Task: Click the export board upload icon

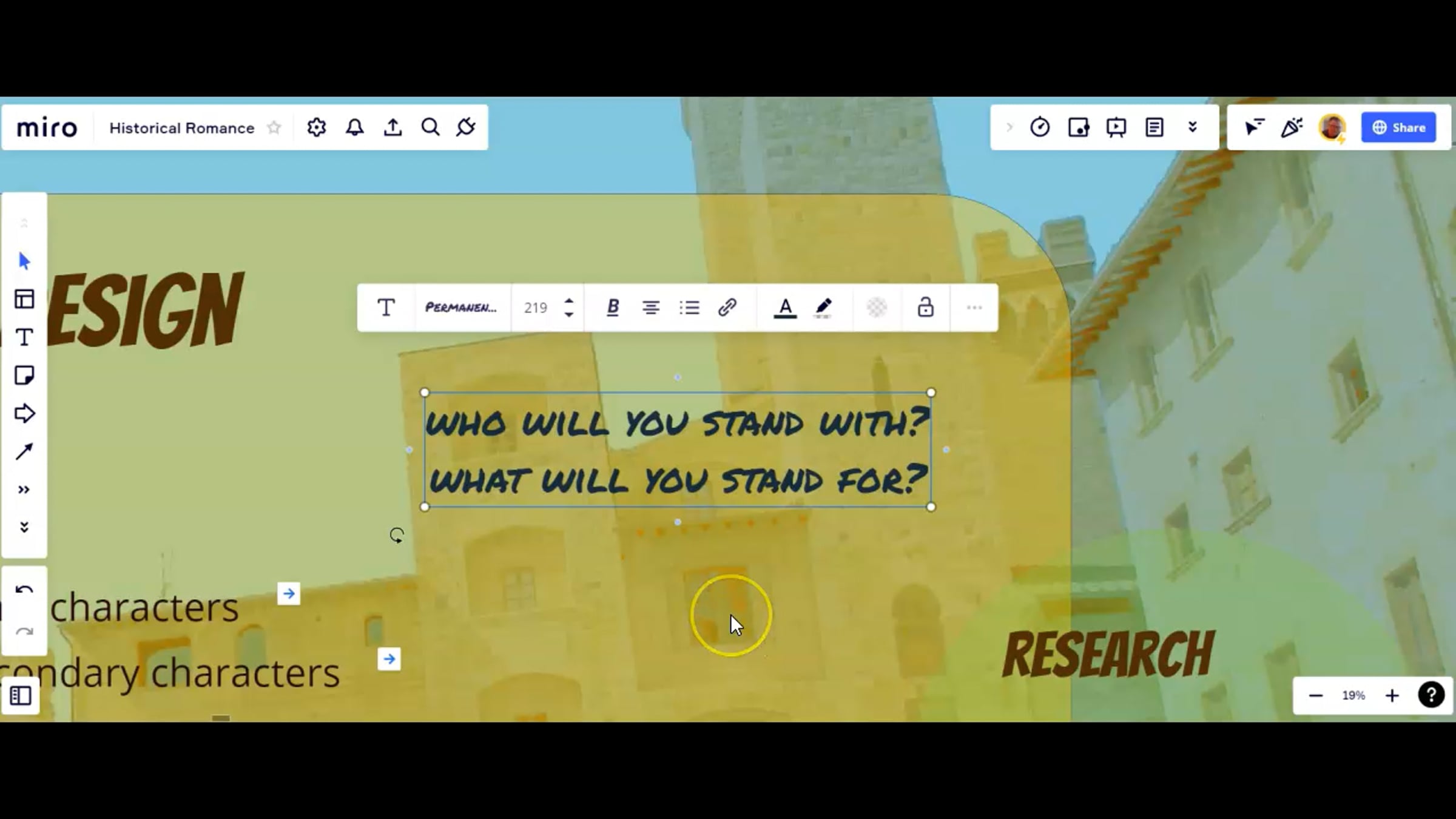Action: point(393,127)
